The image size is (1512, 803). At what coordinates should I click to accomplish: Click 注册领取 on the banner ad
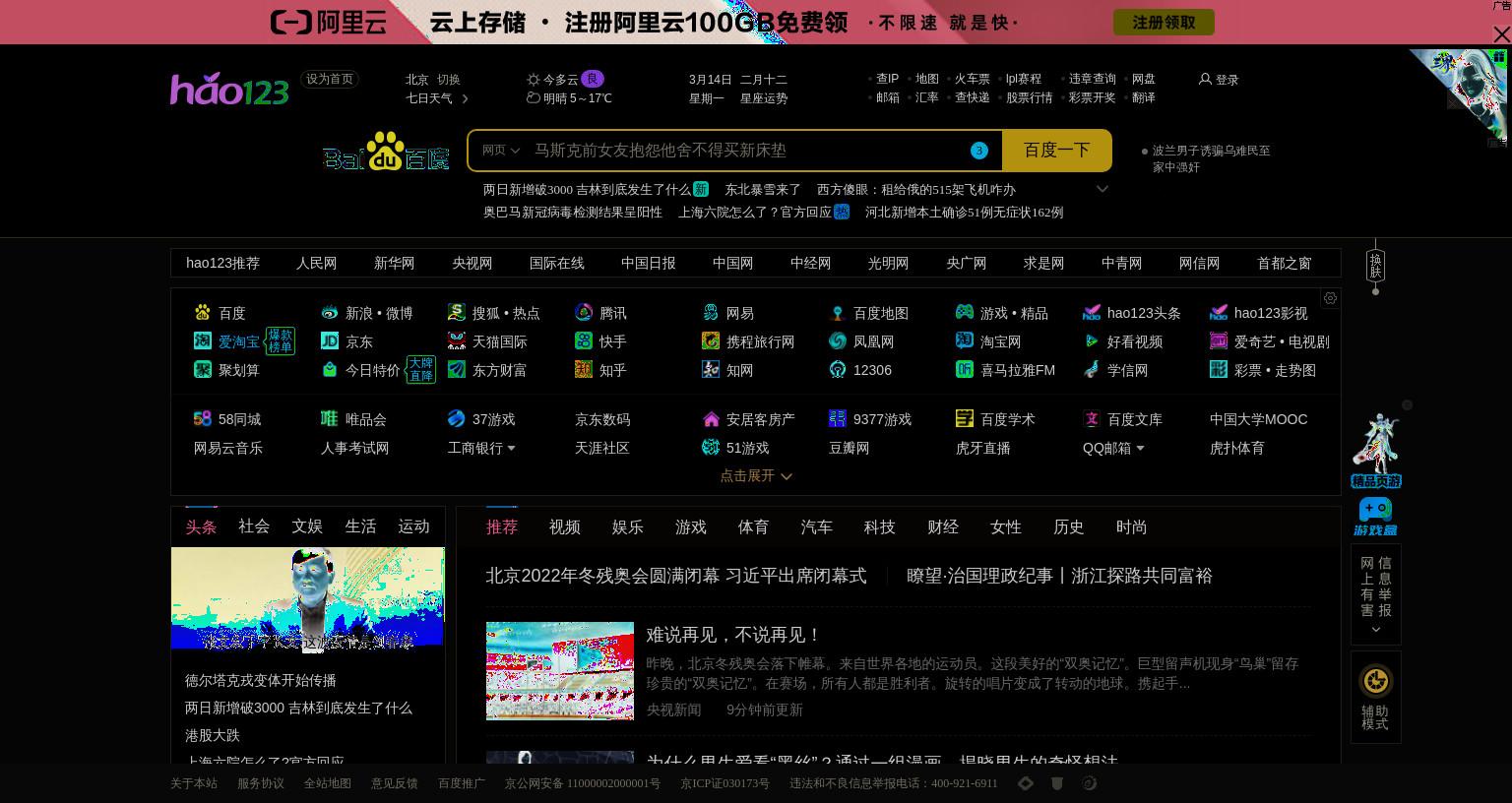[x=1164, y=23]
